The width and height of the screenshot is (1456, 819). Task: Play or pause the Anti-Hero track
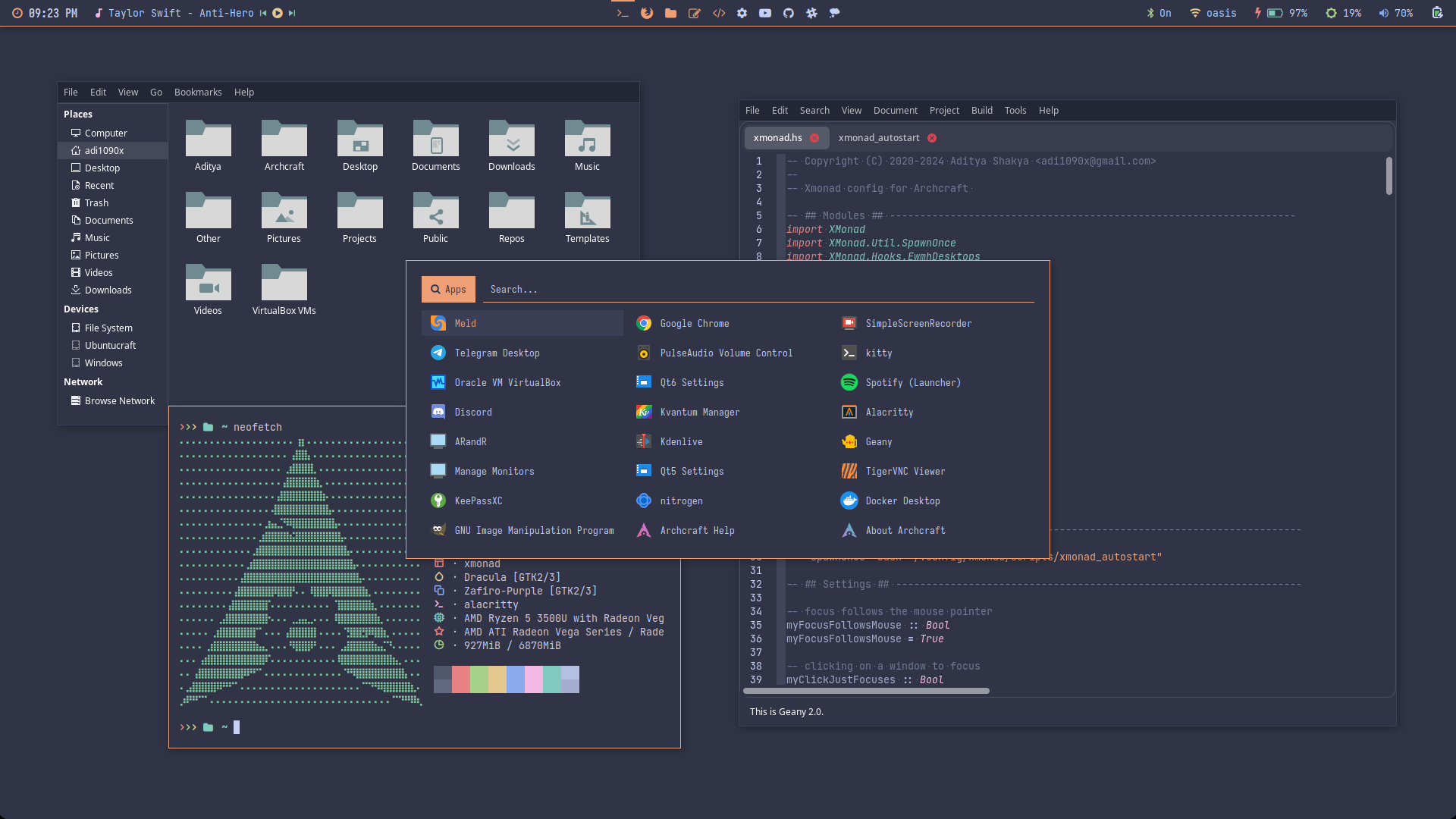tap(278, 13)
